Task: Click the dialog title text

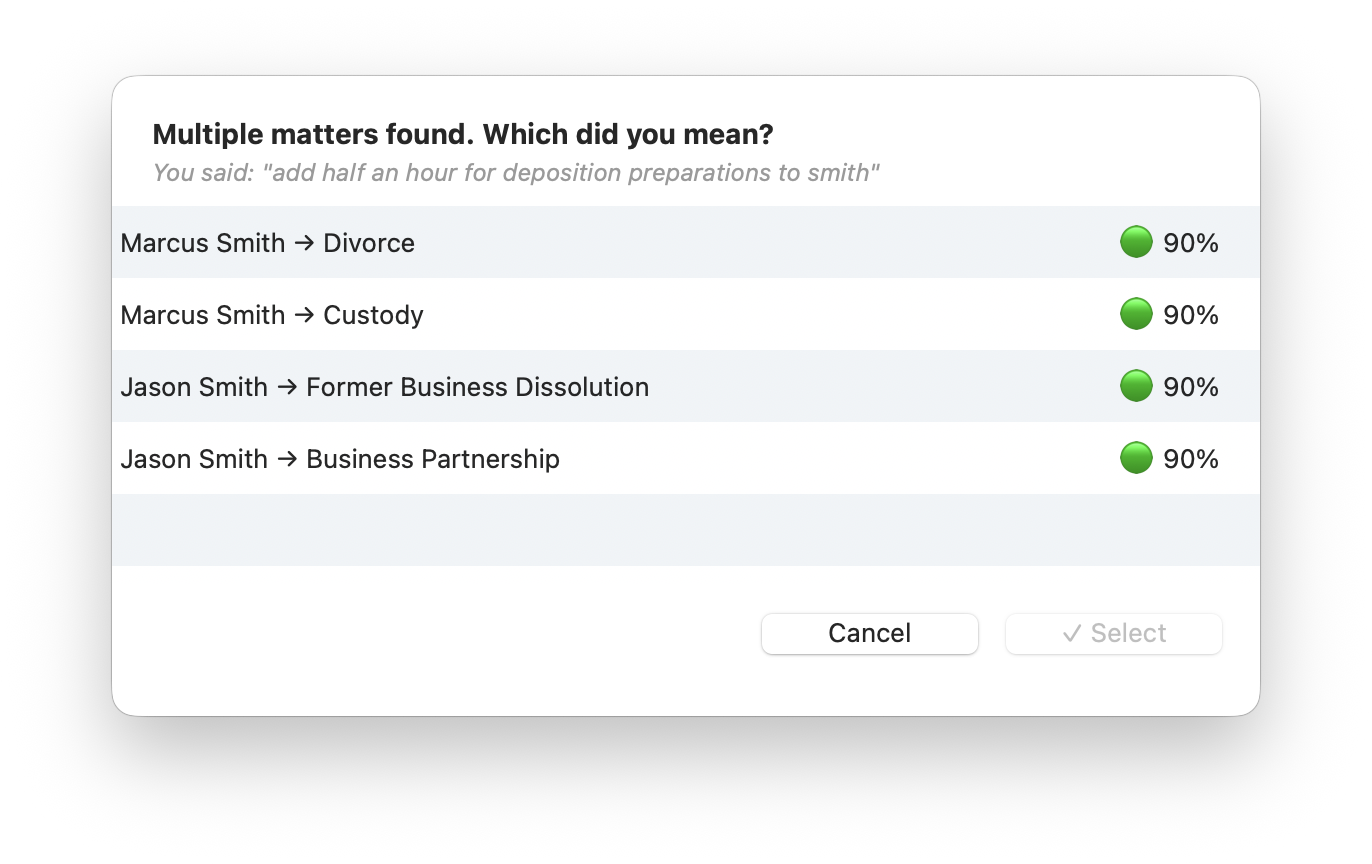Action: [x=462, y=134]
